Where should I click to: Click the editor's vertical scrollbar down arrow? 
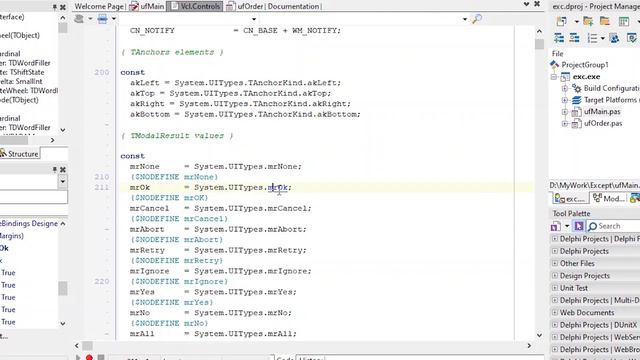tap(539, 336)
